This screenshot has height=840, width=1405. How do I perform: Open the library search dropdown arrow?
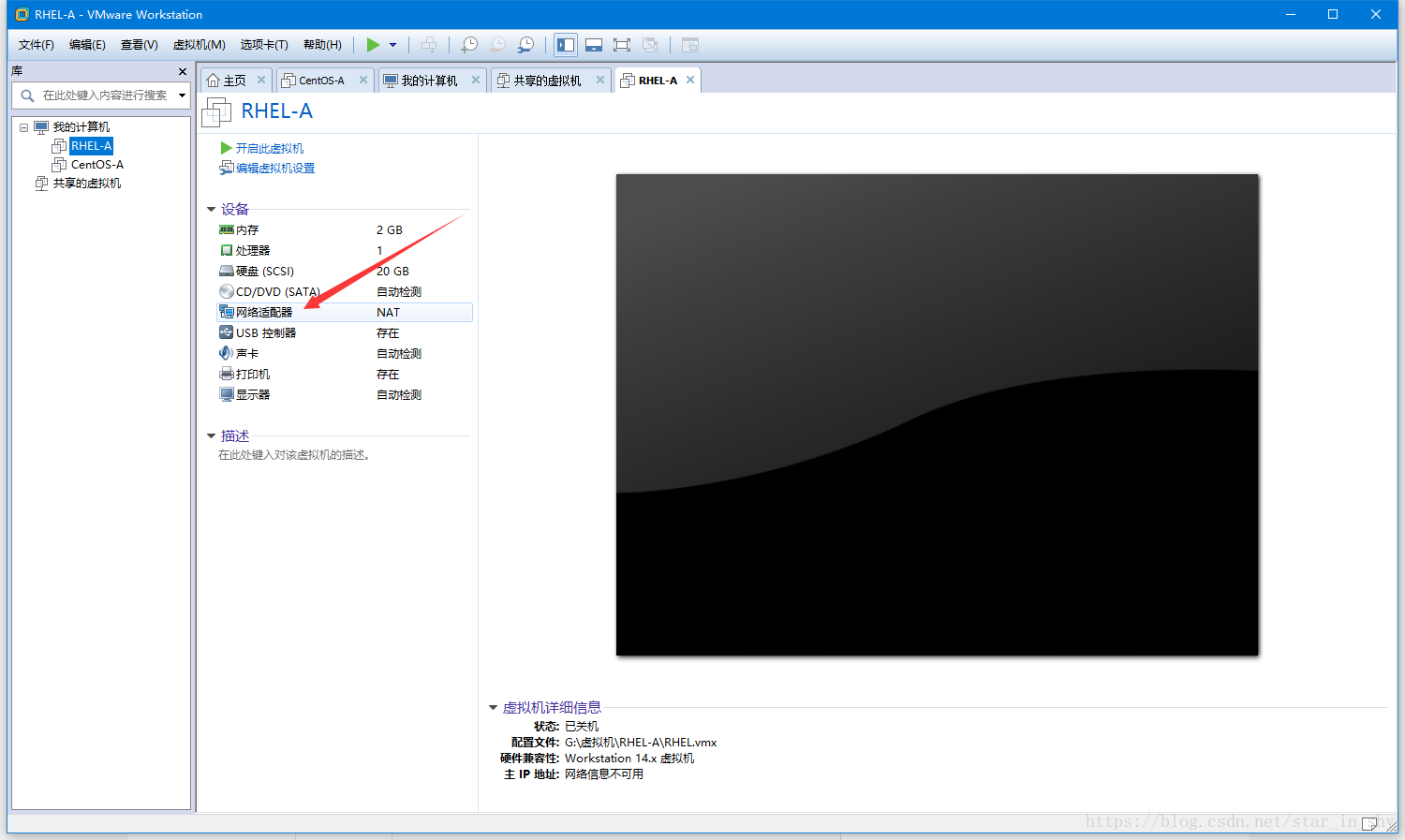point(183,96)
